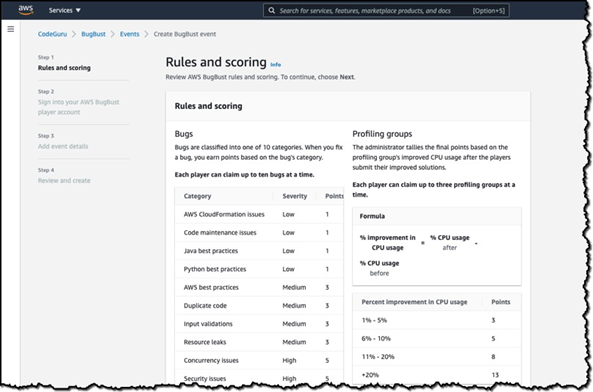Focus the AWS services search field
The width and height of the screenshot is (593, 392).
pos(386,11)
